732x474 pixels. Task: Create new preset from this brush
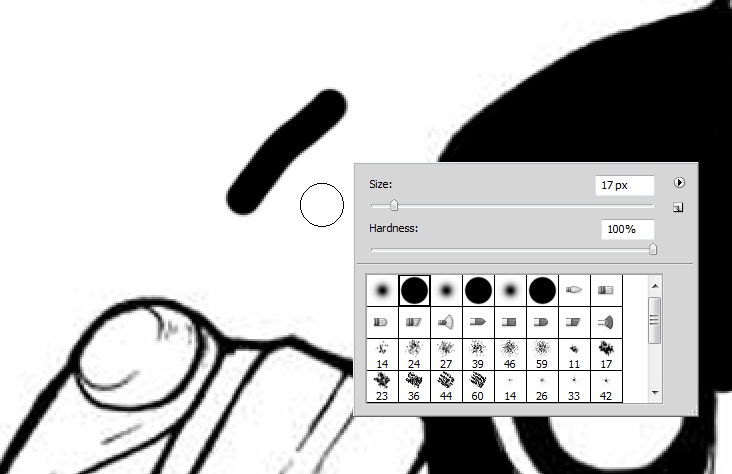pos(678,207)
